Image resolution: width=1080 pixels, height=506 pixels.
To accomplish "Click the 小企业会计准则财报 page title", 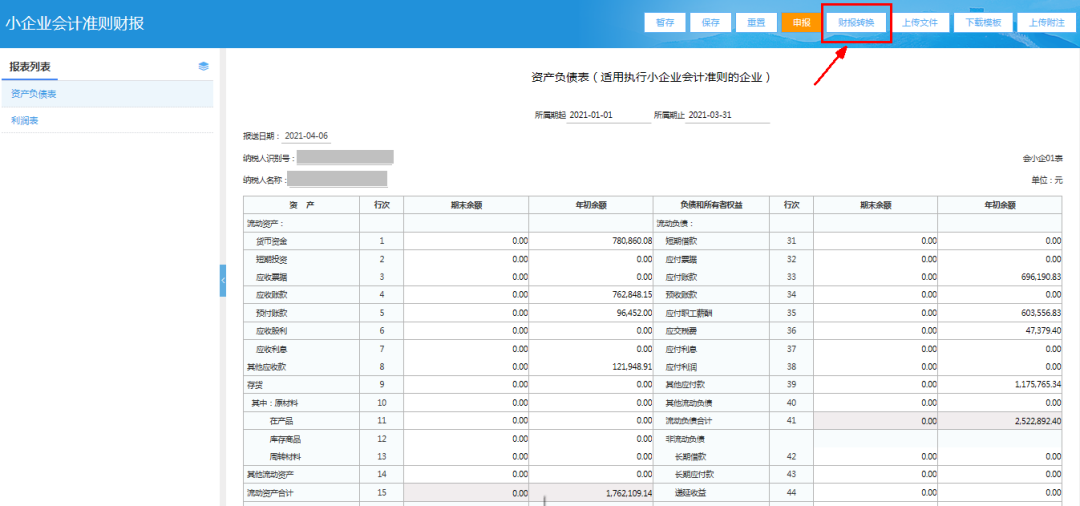I will coord(75,23).
